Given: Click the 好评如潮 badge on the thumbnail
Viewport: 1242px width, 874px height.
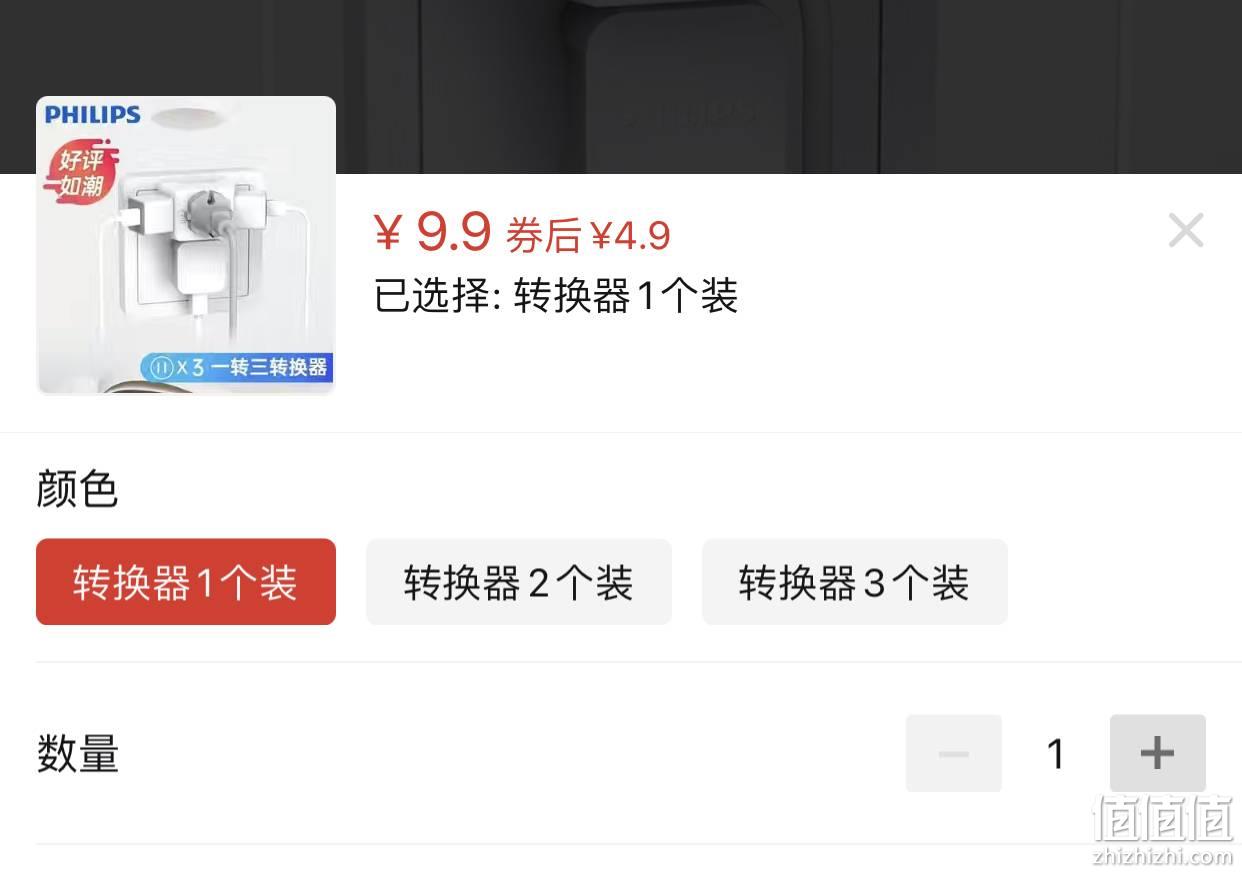Looking at the screenshot, I should [80, 173].
